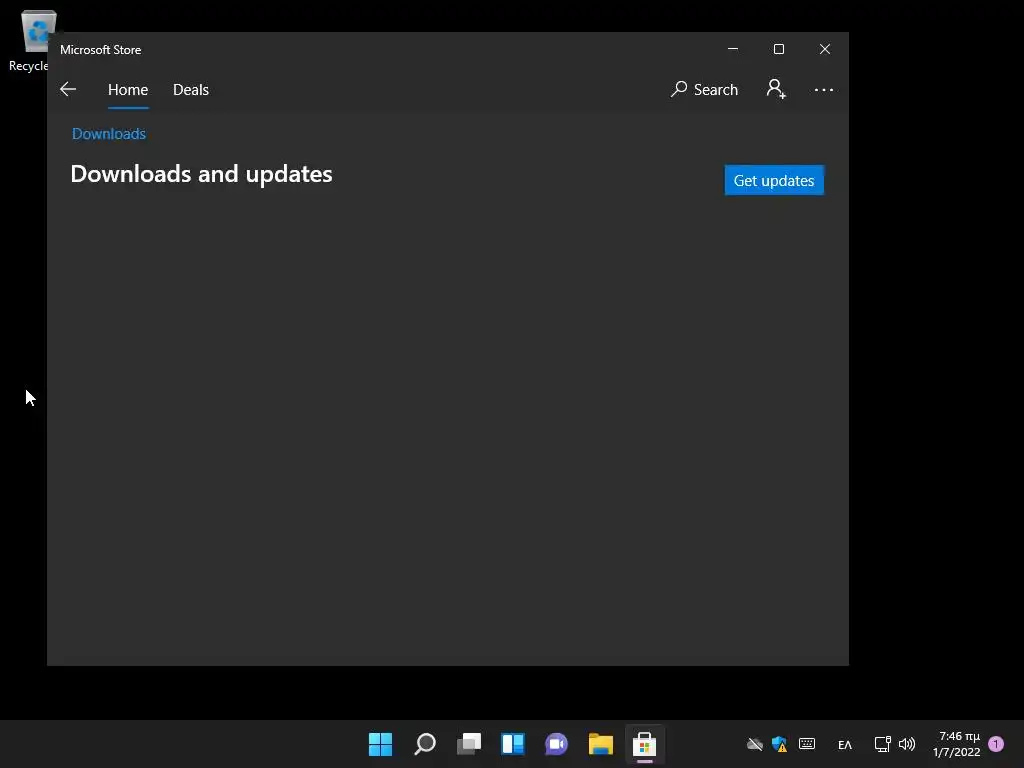
Task: Open Windows Security tray icon
Action: click(x=779, y=744)
